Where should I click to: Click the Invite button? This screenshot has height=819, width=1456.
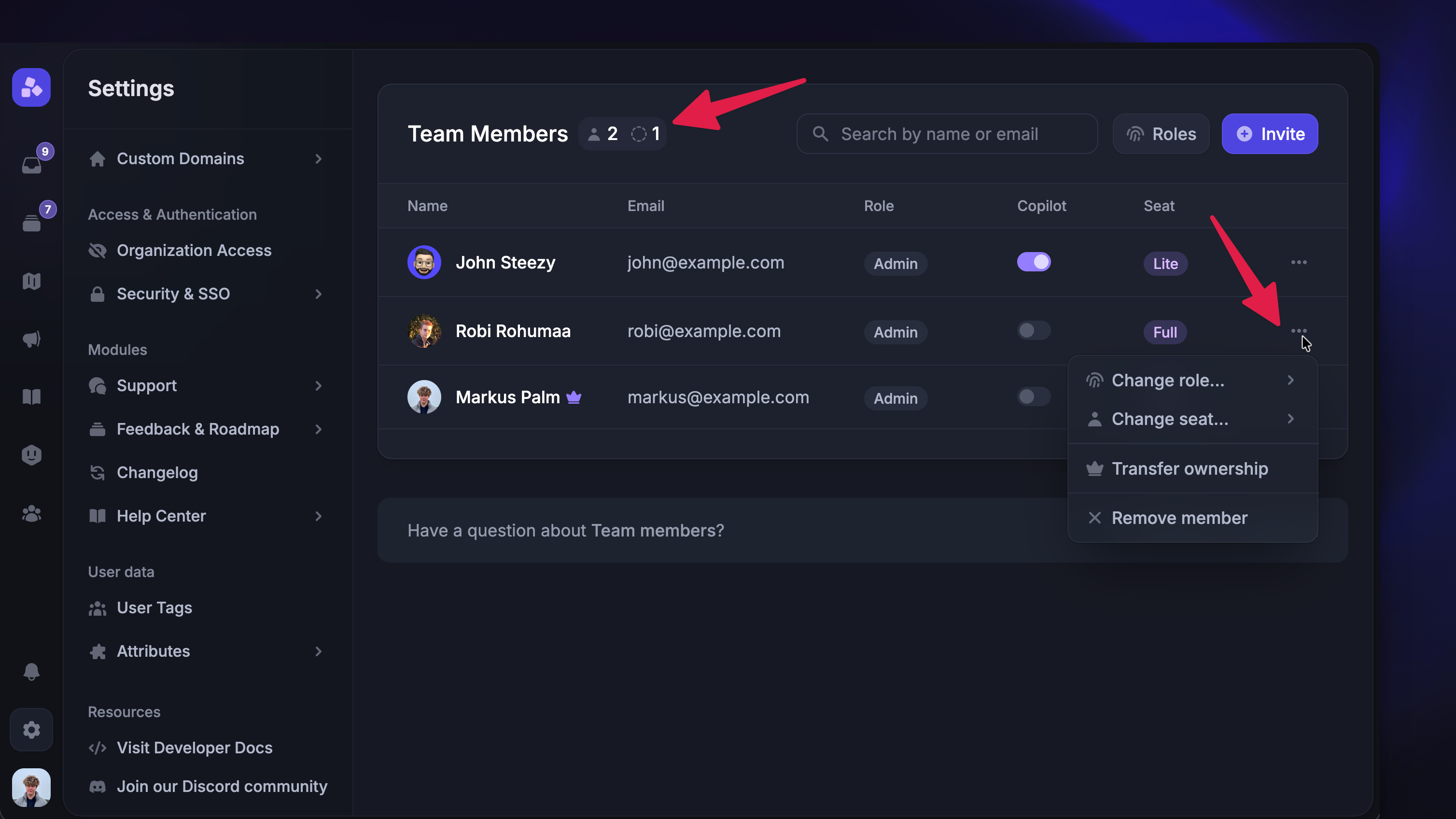pos(1270,133)
